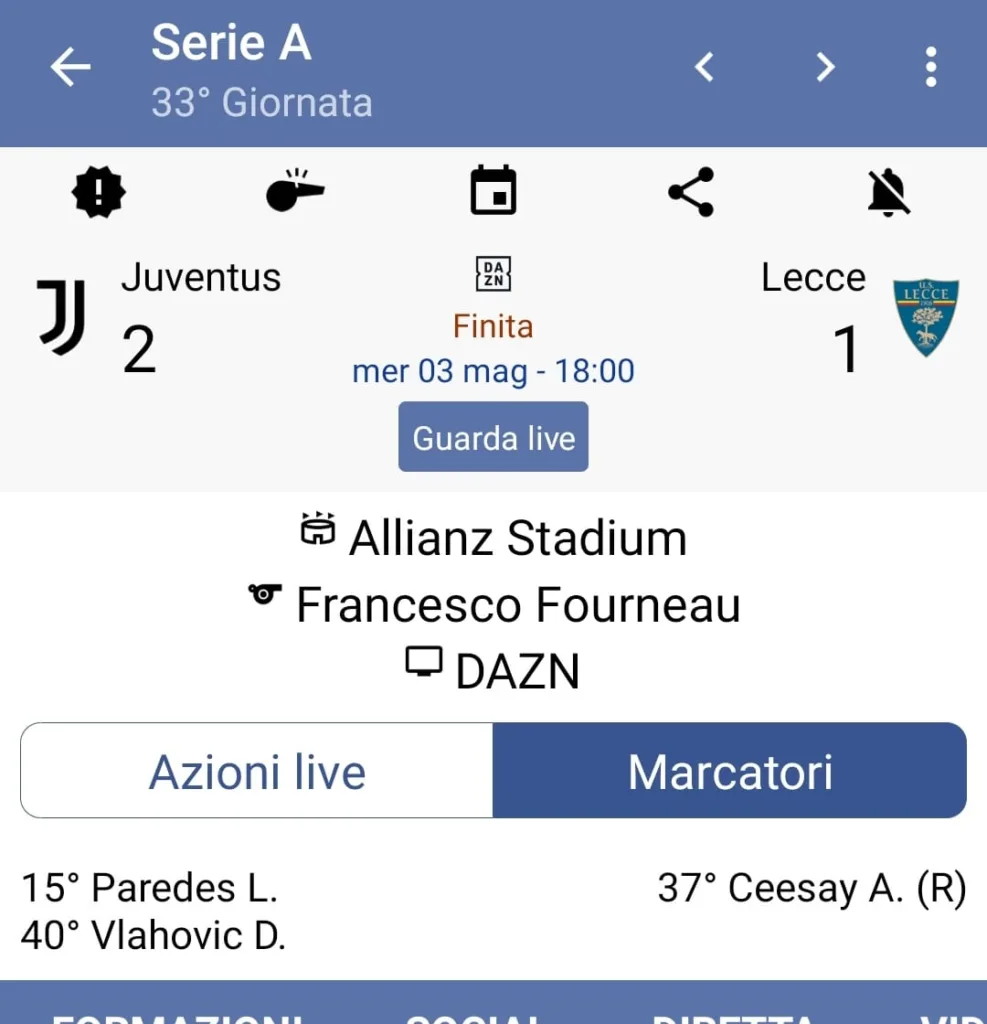The image size is (987, 1024).
Task: Go to previous match chevron
Action: 705,68
